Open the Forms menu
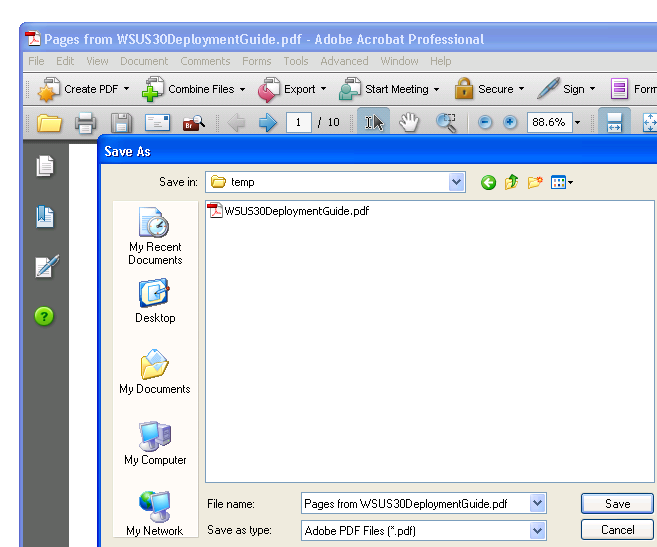This screenshot has width=657, height=547. (256, 61)
